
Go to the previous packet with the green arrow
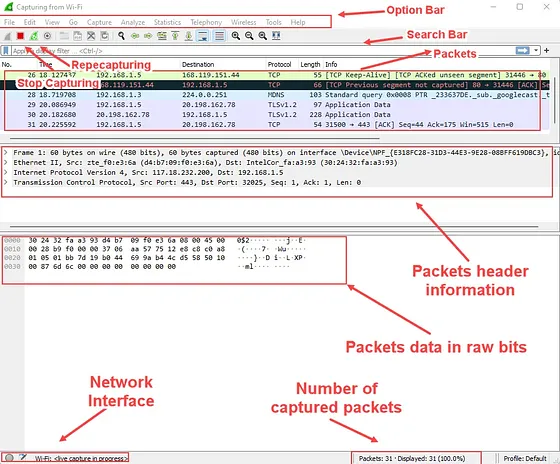click(135, 36)
